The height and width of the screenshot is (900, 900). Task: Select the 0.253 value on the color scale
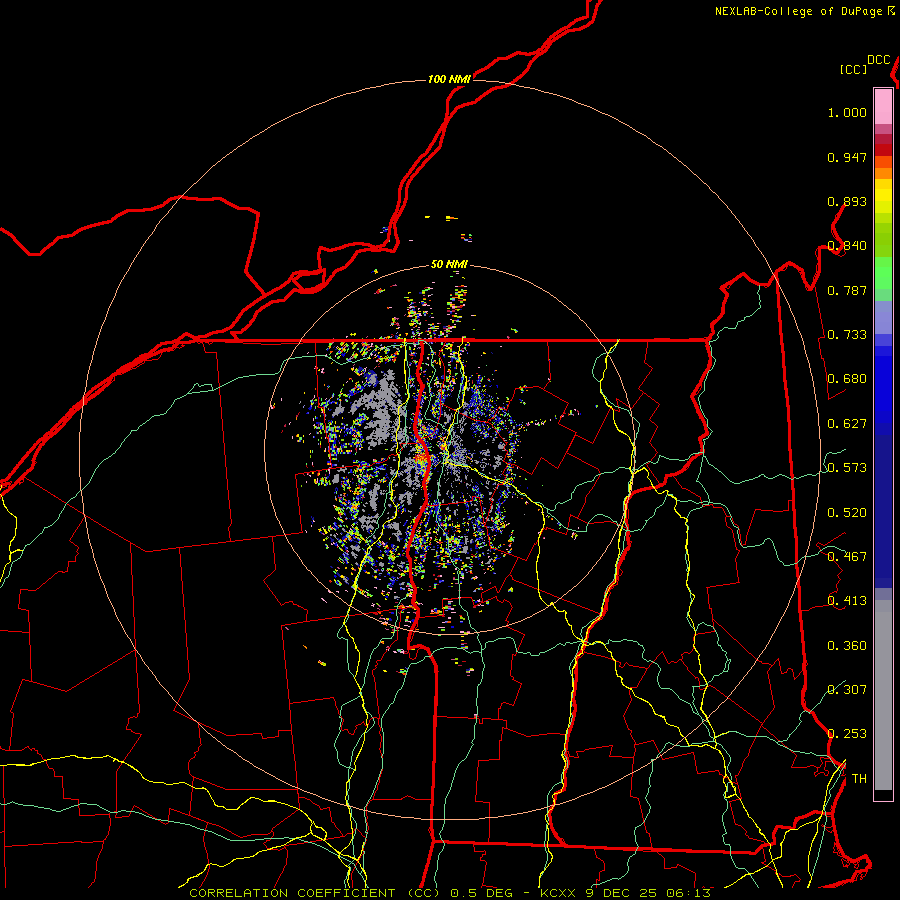pos(847,734)
